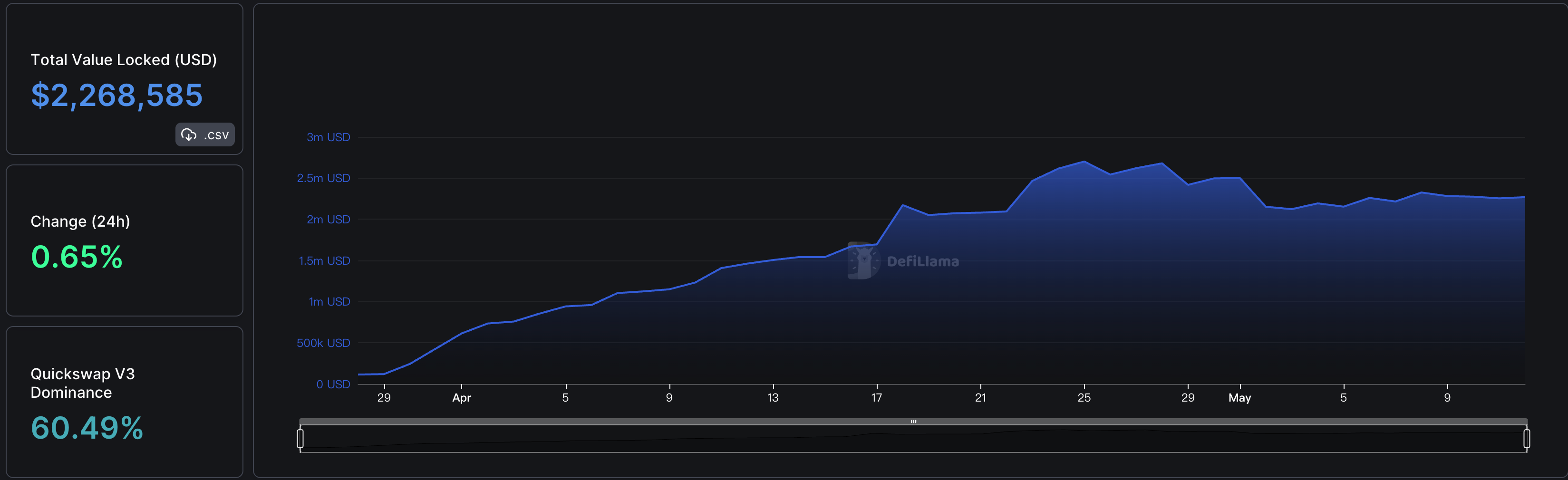Click the 60.49% dominance value
The height and width of the screenshot is (480, 1568).
point(87,428)
